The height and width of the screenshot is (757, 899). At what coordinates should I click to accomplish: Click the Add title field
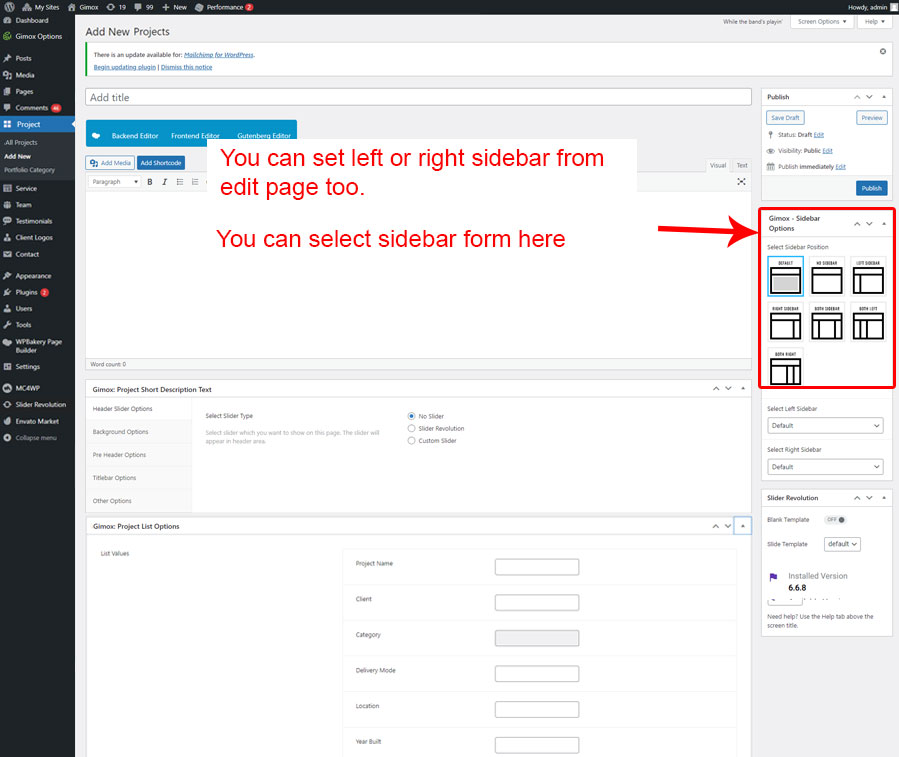click(x=418, y=98)
